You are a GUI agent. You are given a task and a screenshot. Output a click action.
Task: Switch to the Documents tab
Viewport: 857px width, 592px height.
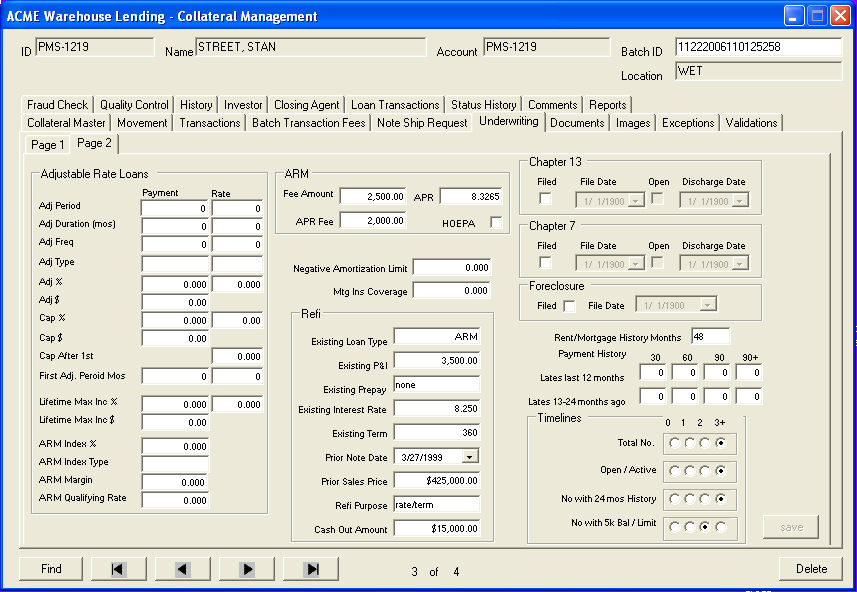point(577,123)
